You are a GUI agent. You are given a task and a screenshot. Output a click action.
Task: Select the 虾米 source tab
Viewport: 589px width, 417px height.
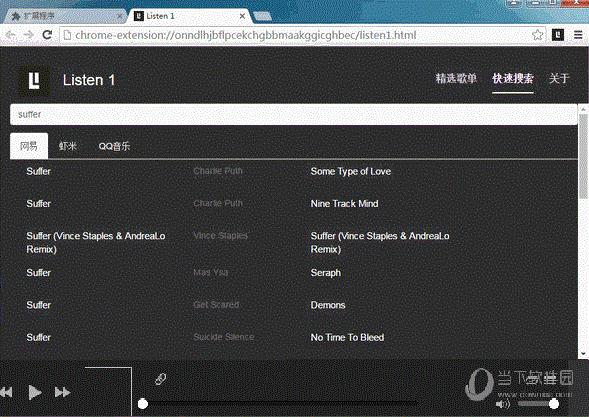[68, 146]
